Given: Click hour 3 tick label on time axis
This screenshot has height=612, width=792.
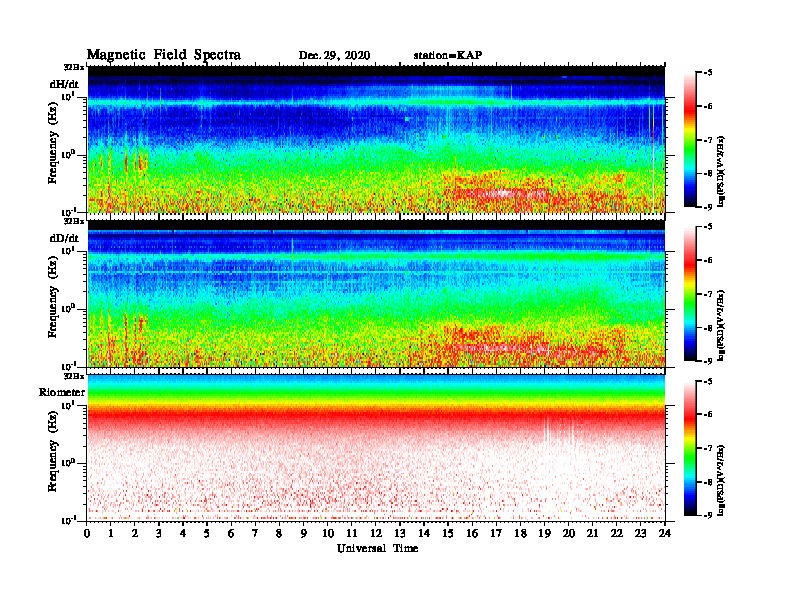Looking at the screenshot, I should (159, 533).
